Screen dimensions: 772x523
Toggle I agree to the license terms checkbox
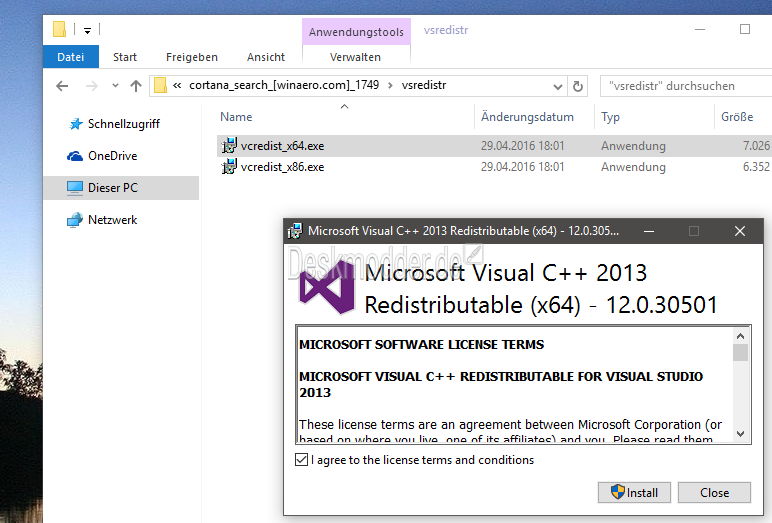point(301,459)
